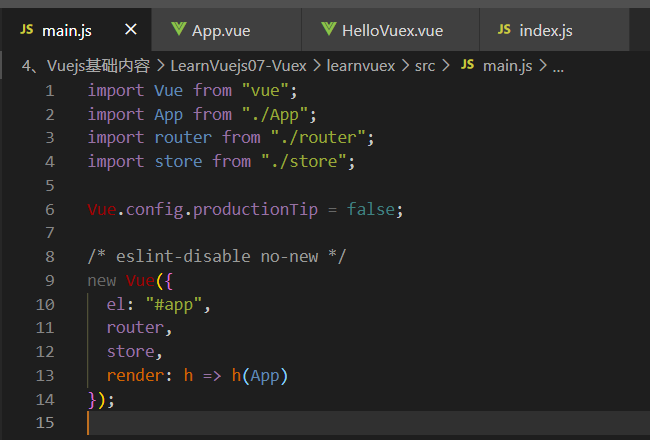Click the string "./store" on line 4

(x=304, y=162)
